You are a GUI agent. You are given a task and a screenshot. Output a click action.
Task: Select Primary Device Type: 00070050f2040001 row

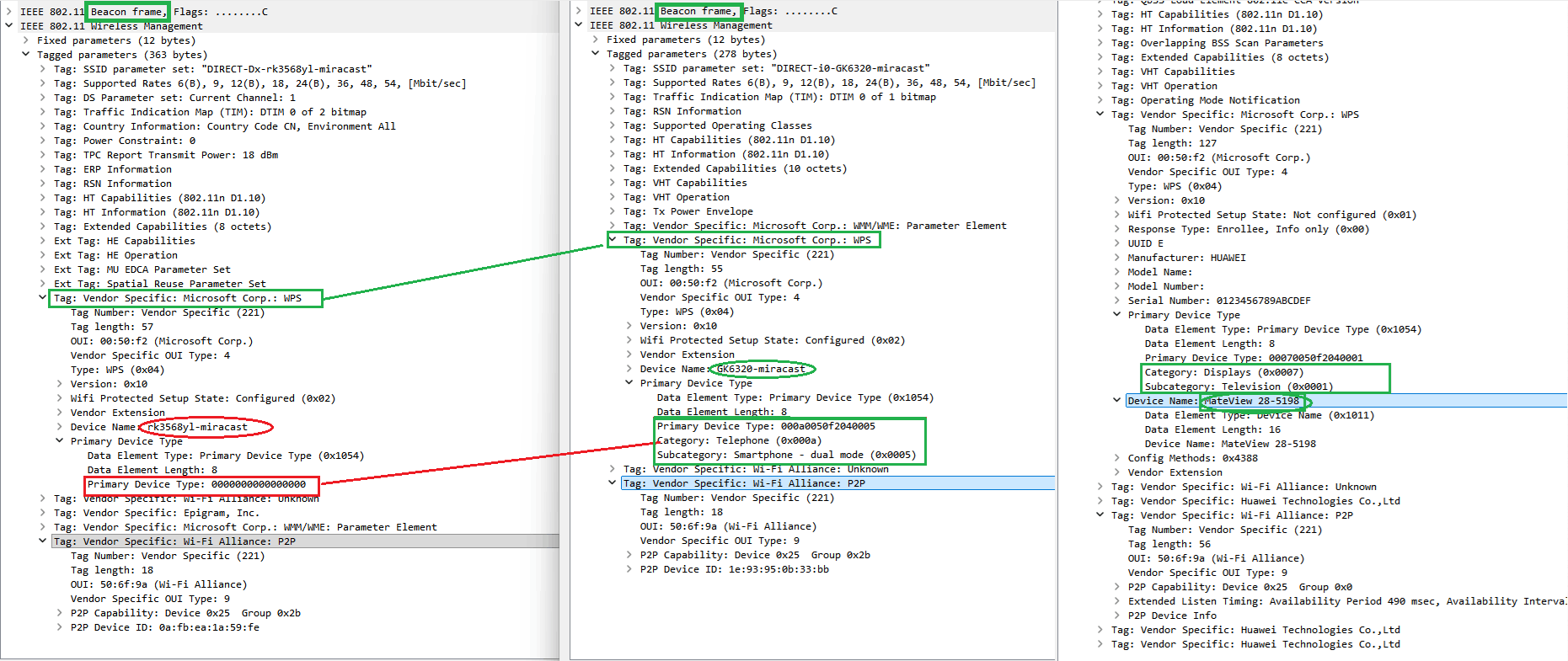1254,358
